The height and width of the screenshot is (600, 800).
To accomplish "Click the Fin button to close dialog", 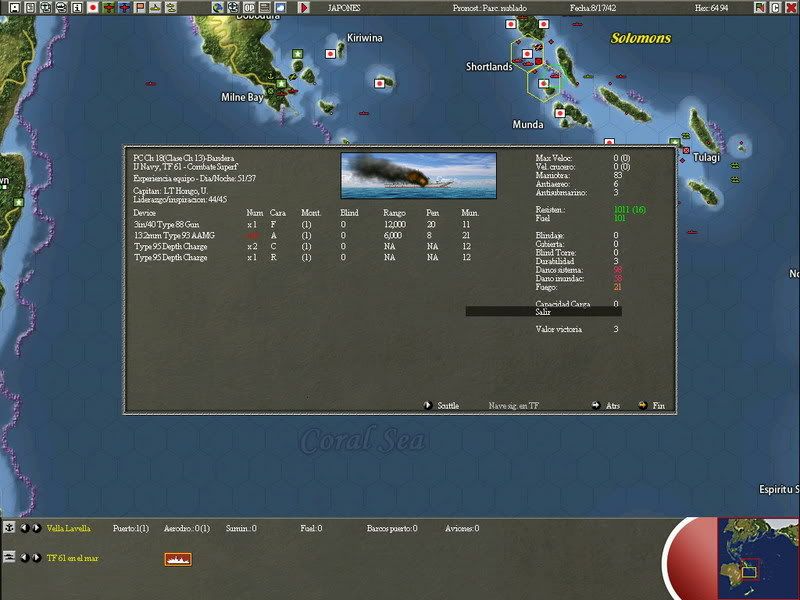I will click(652, 406).
